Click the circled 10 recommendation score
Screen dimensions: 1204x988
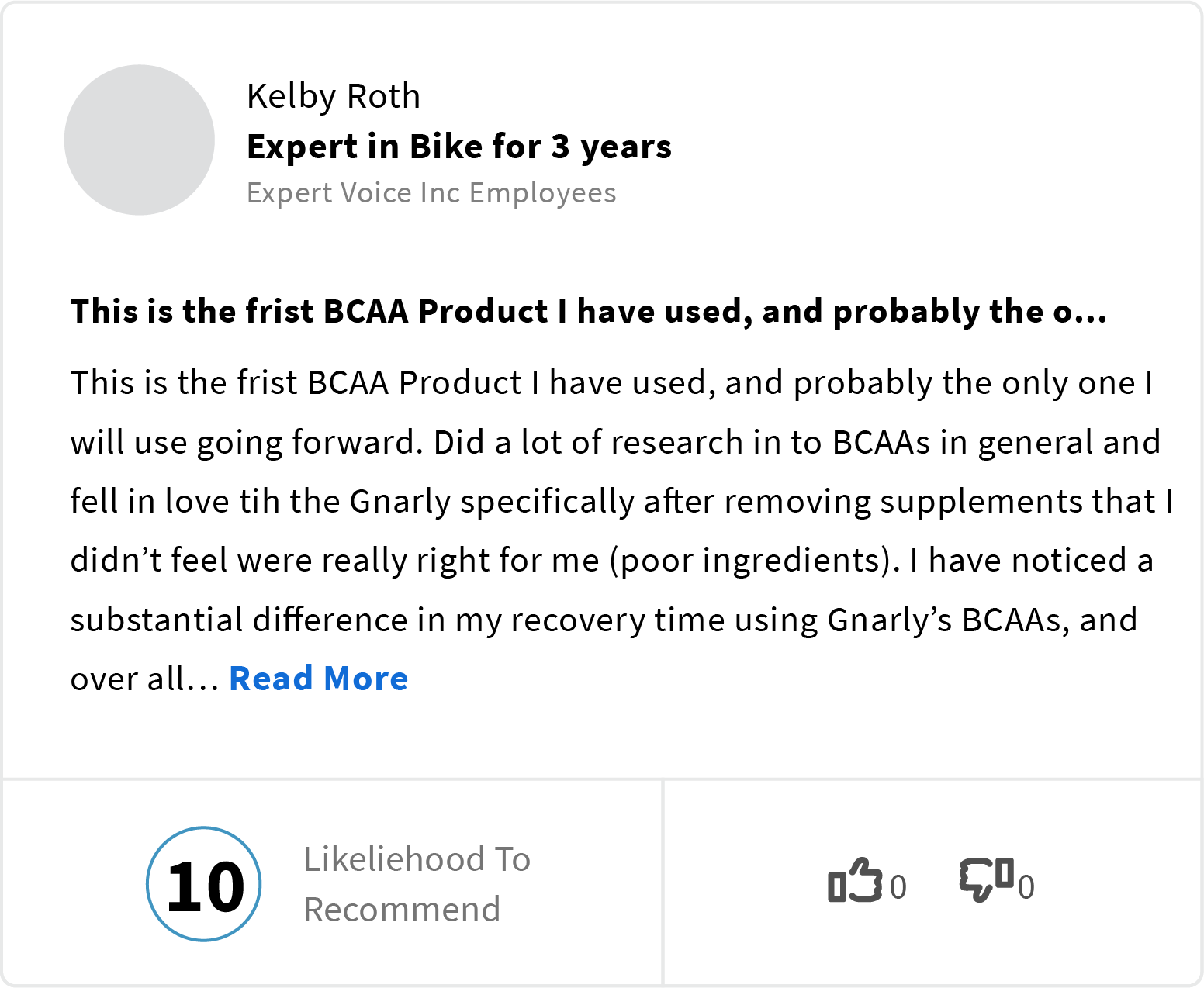coord(204,884)
